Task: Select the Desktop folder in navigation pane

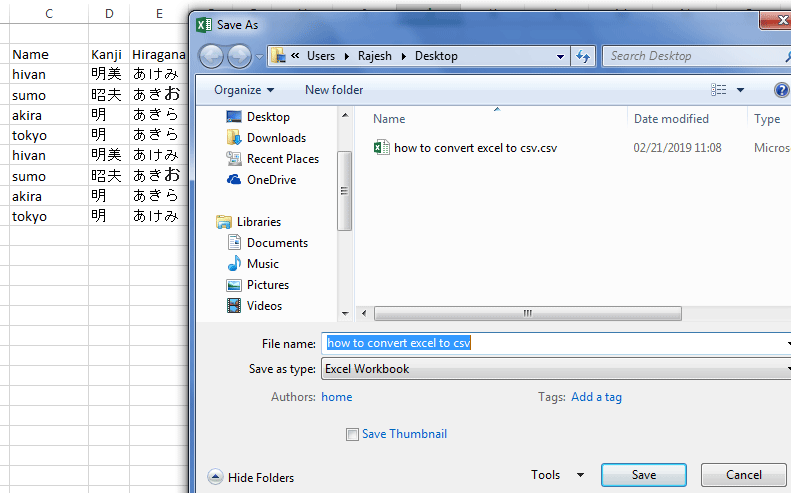Action: pos(267,117)
